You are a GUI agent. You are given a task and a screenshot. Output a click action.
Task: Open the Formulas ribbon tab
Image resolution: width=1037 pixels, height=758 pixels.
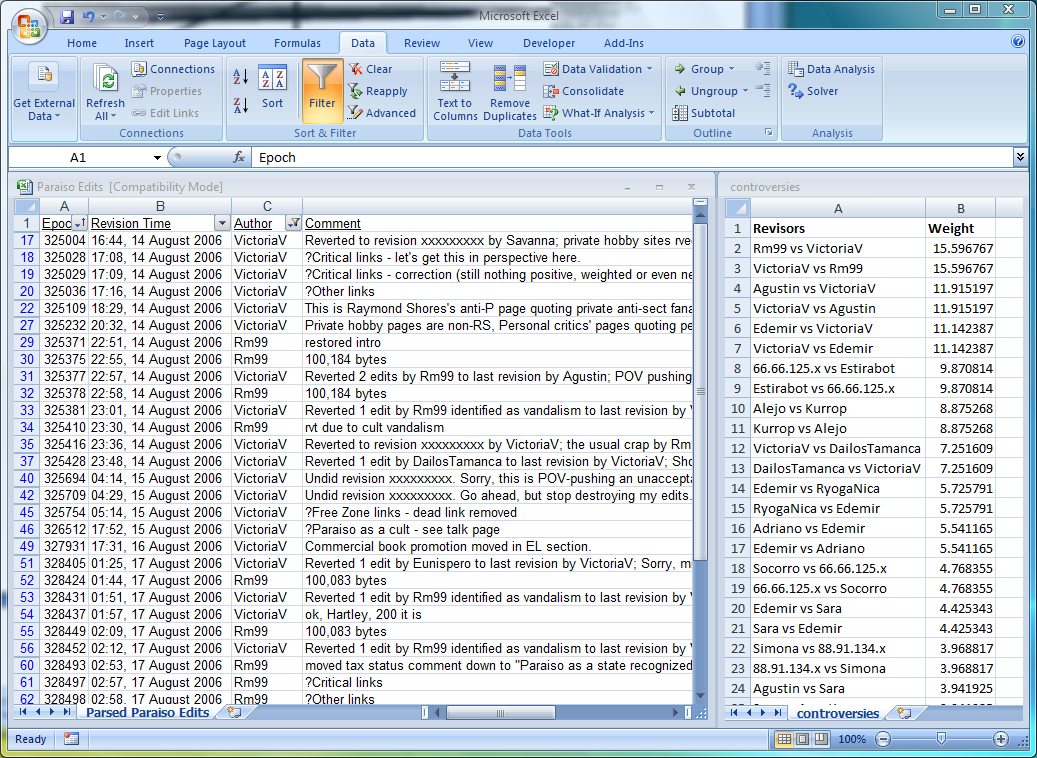click(x=297, y=43)
